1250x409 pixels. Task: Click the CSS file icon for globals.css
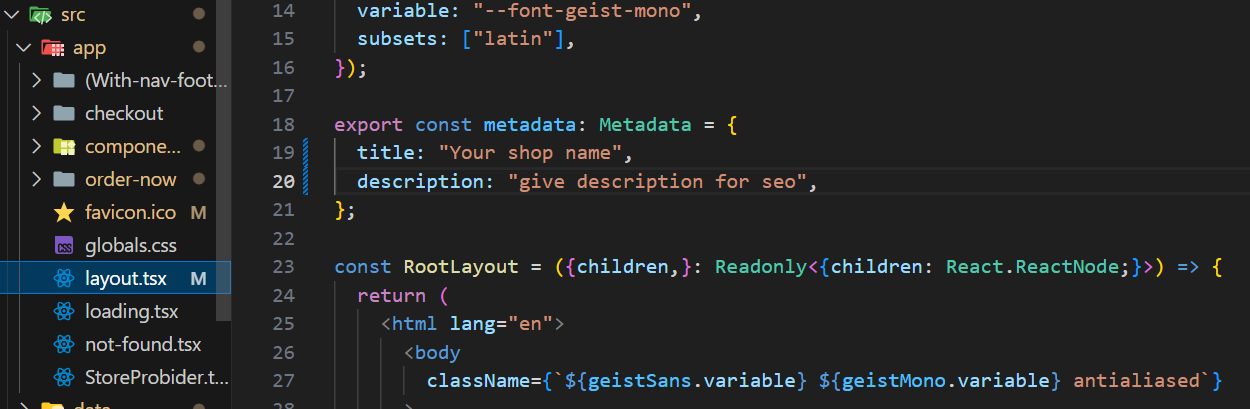(64, 246)
